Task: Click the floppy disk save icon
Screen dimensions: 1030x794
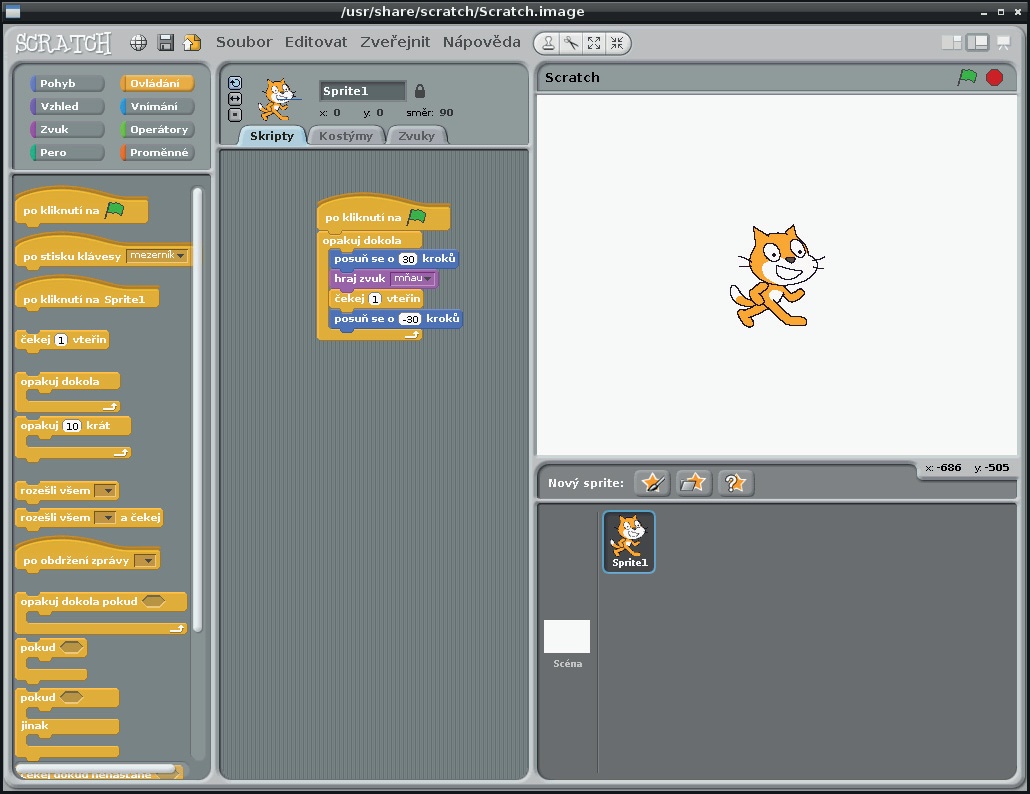Action: (x=166, y=43)
